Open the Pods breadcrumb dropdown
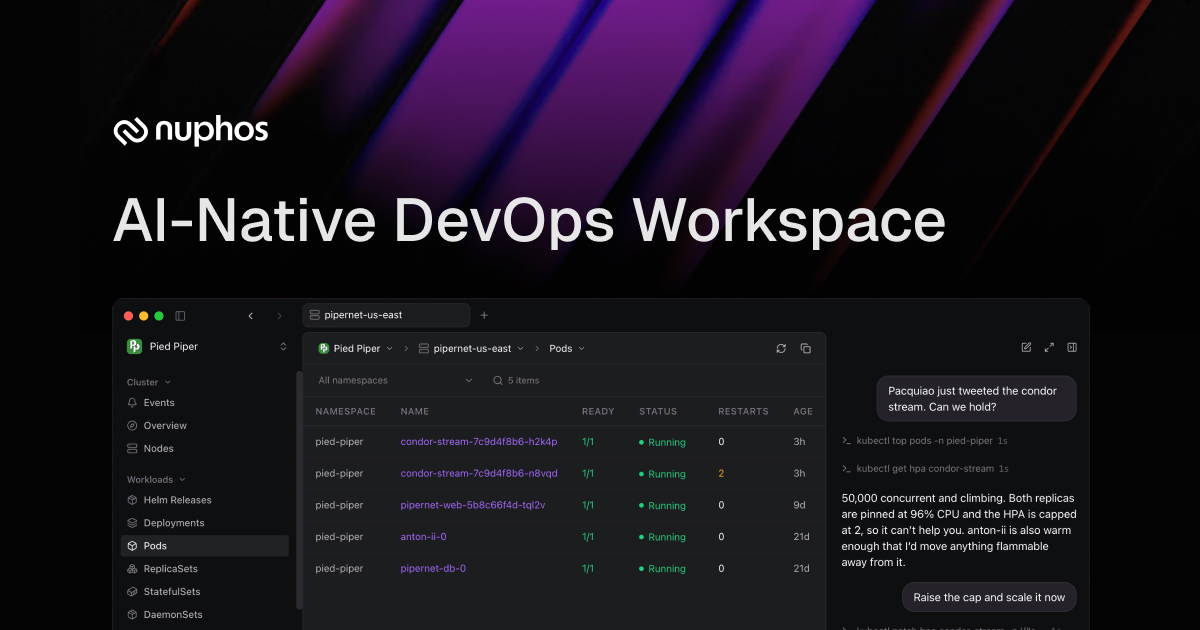Viewport: 1200px width, 630px height. (x=567, y=349)
